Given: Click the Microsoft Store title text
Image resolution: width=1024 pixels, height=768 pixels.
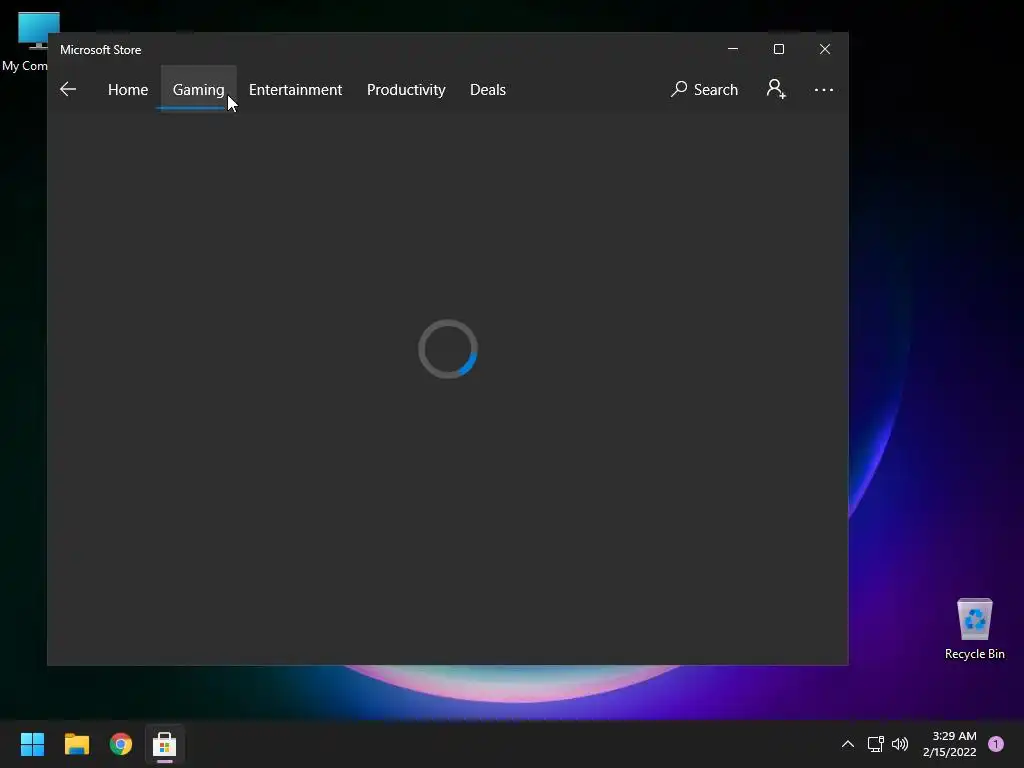Looking at the screenshot, I should [x=101, y=50].
